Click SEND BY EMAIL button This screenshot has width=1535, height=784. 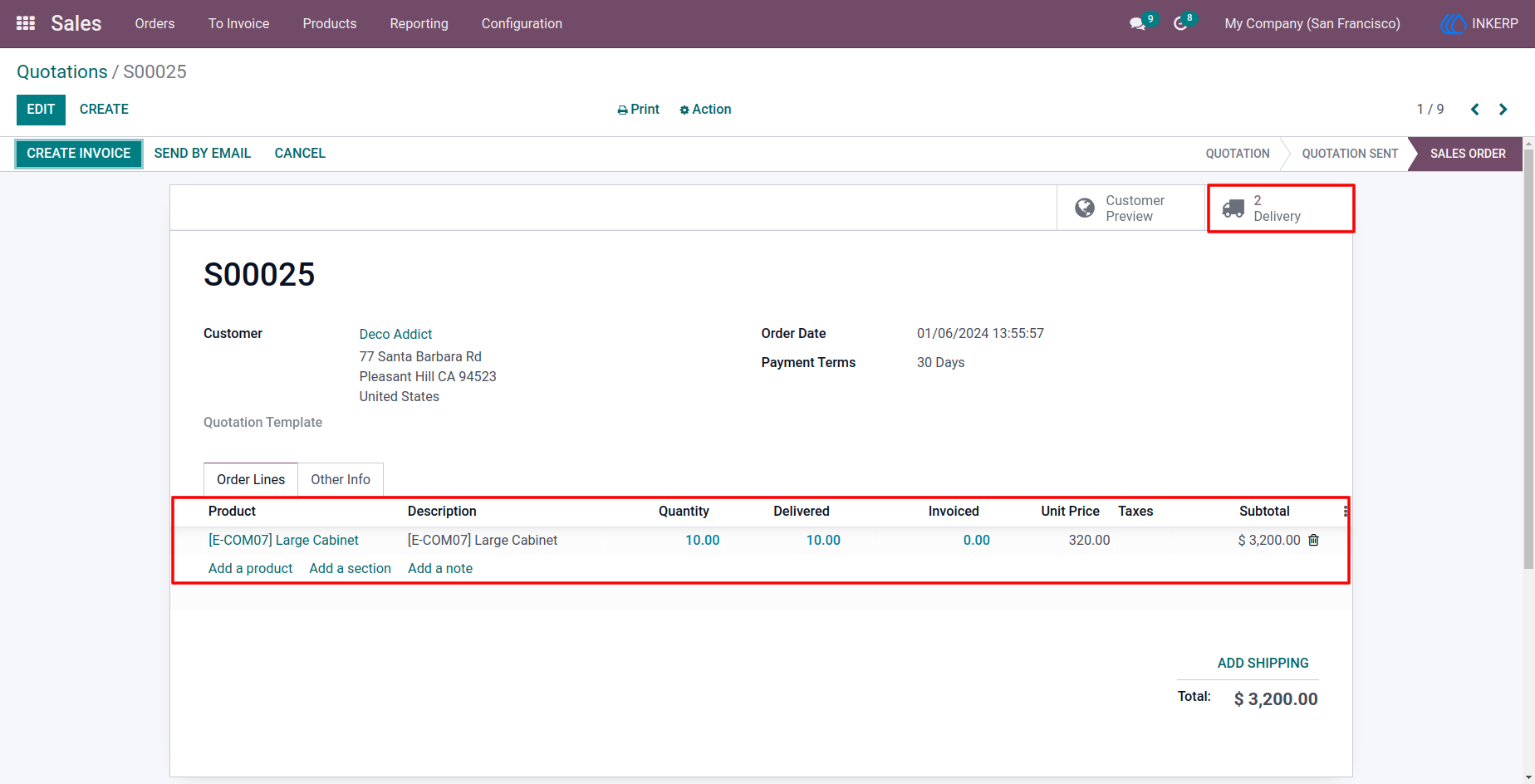click(203, 154)
